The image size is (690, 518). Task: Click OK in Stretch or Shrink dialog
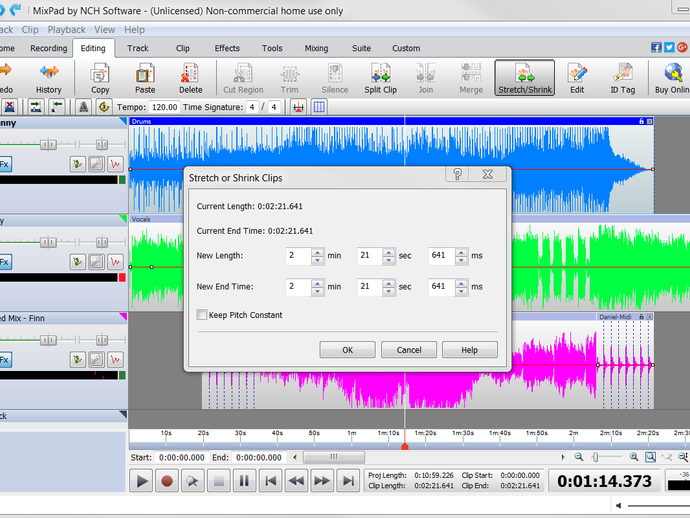click(x=347, y=350)
